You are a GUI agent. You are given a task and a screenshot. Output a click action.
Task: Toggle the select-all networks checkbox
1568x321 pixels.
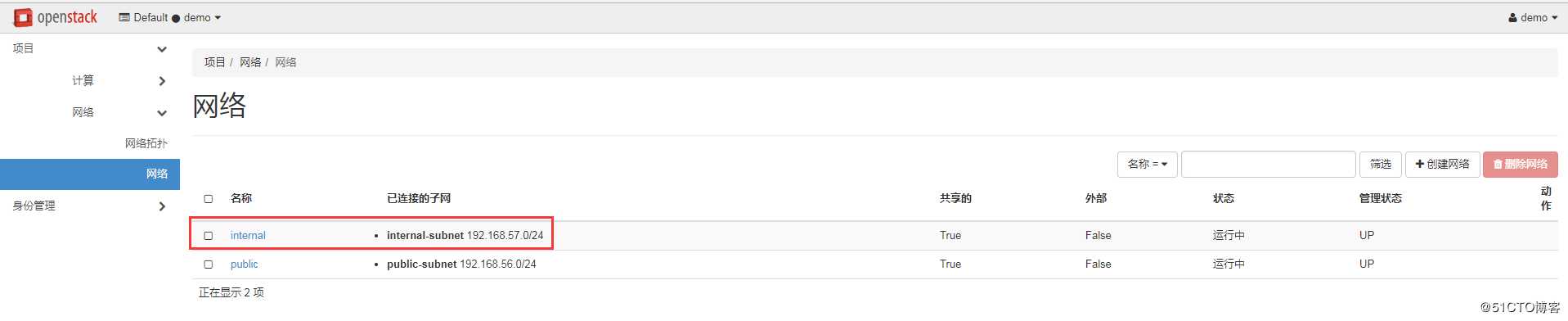pyautogui.click(x=208, y=198)
